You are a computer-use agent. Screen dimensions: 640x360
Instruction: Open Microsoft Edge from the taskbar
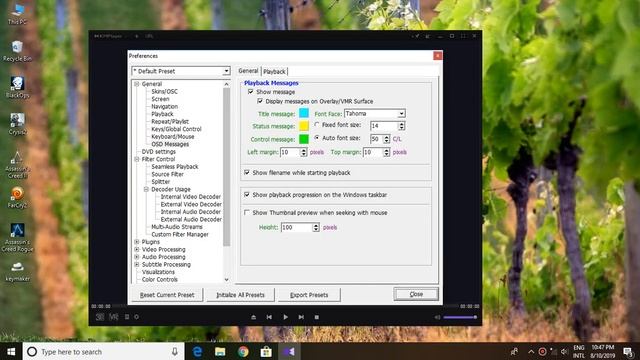tap(198, 351)
